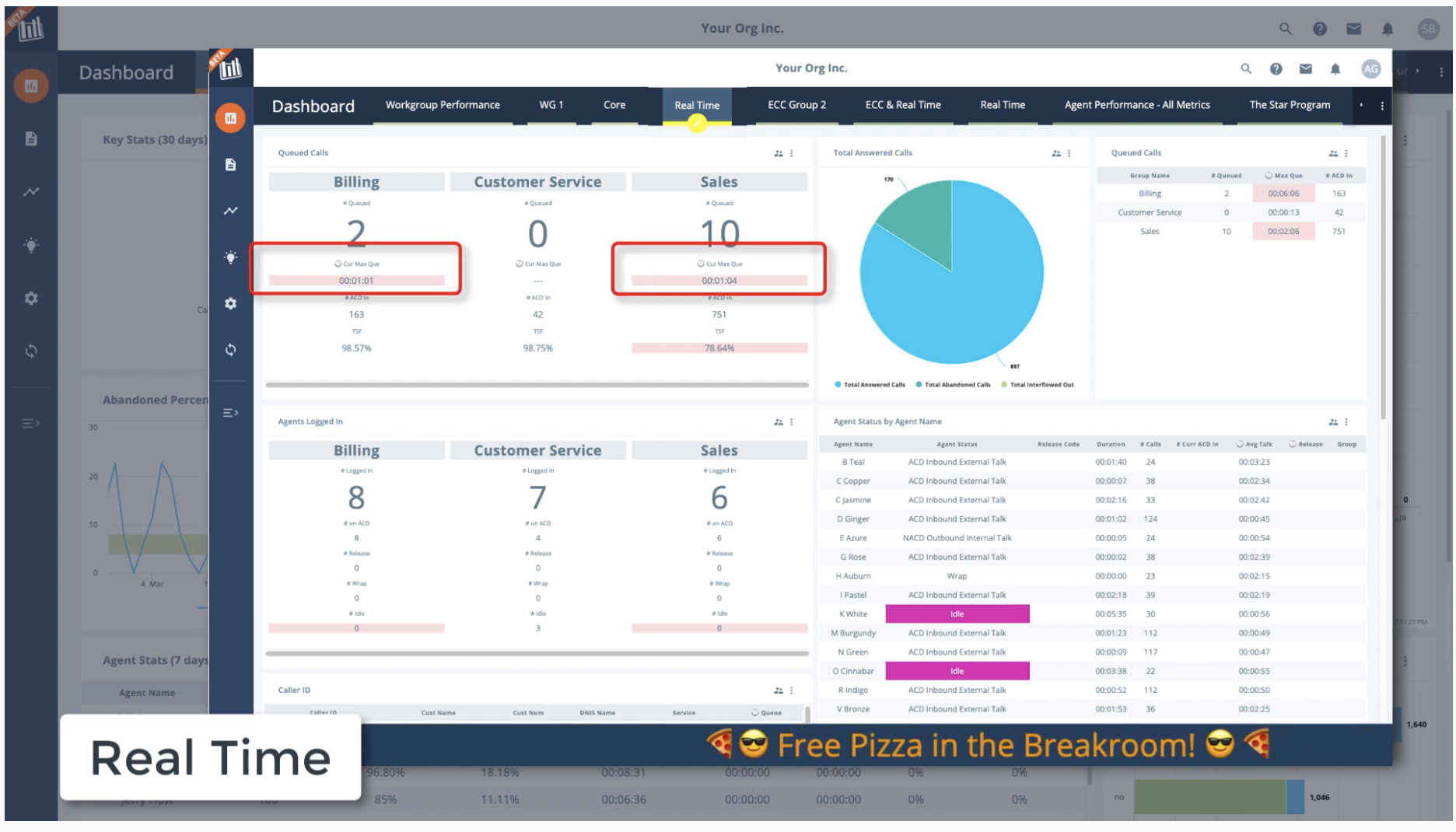
Task: Select O Cinnabar Idle status cell
Action: coord(957,671)
